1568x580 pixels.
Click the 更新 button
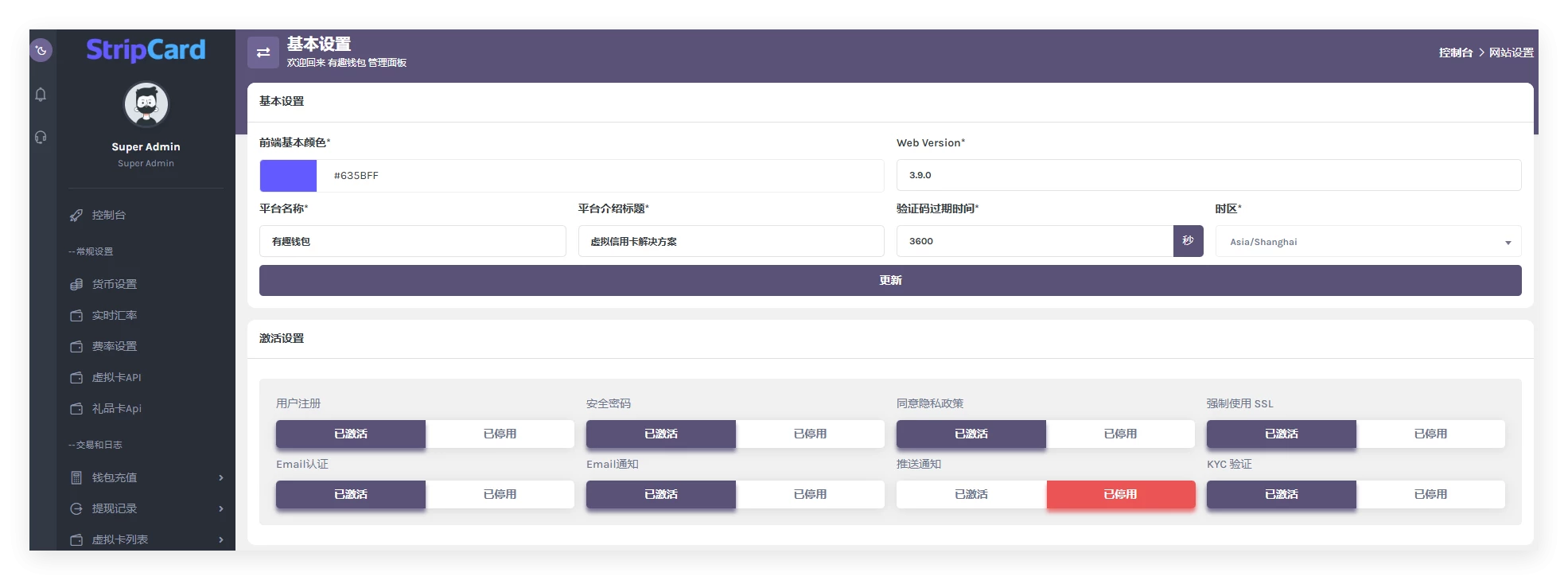pos(889,280)
